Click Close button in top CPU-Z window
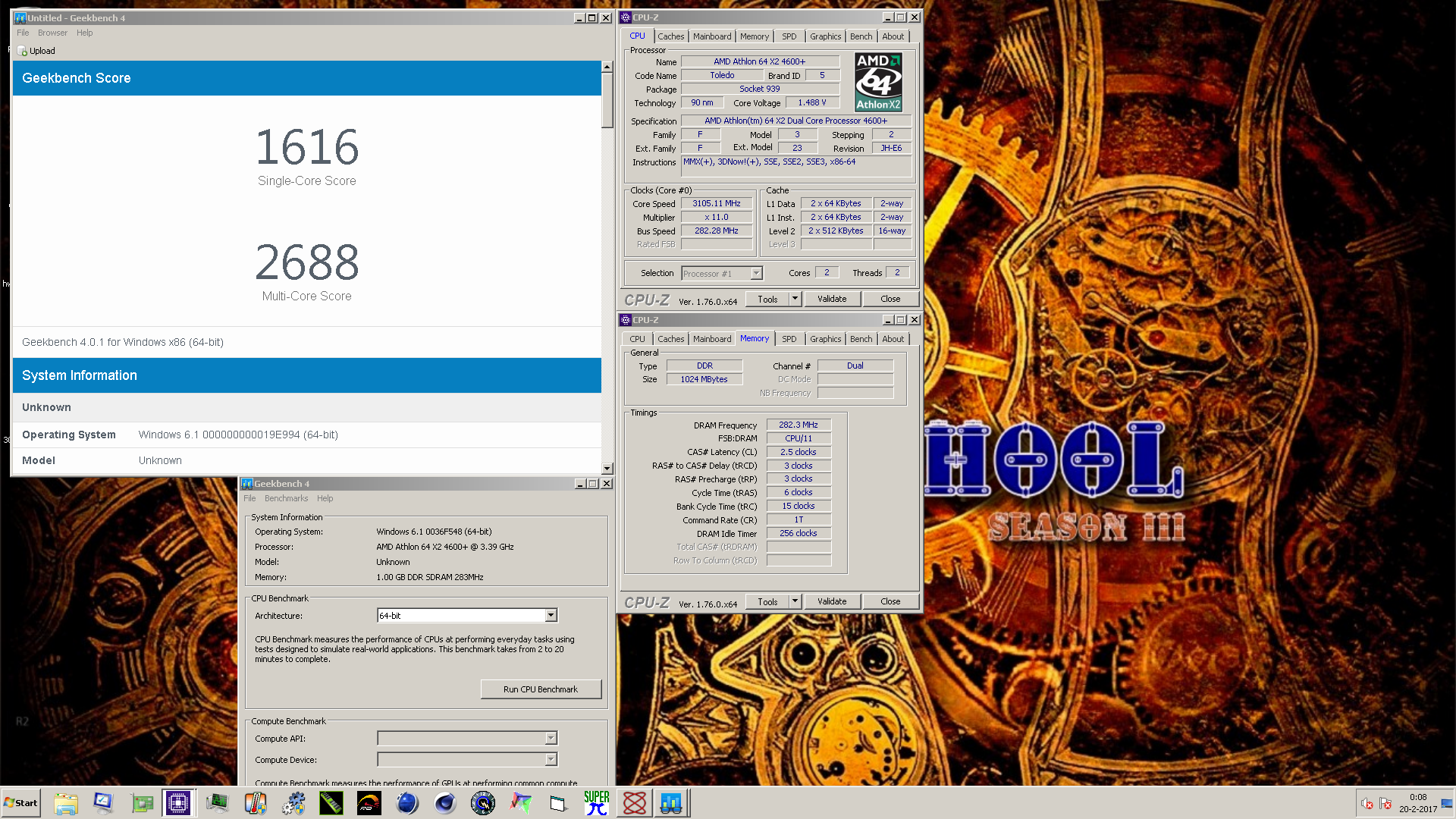The width and height of the screenshot is (1456, 819). click(x=890, y=300)
